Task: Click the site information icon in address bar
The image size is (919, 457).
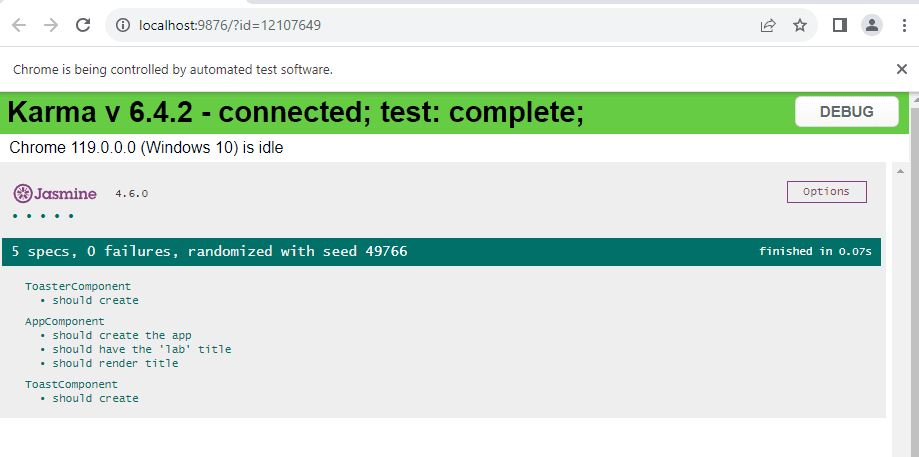Action: (123, 25)
